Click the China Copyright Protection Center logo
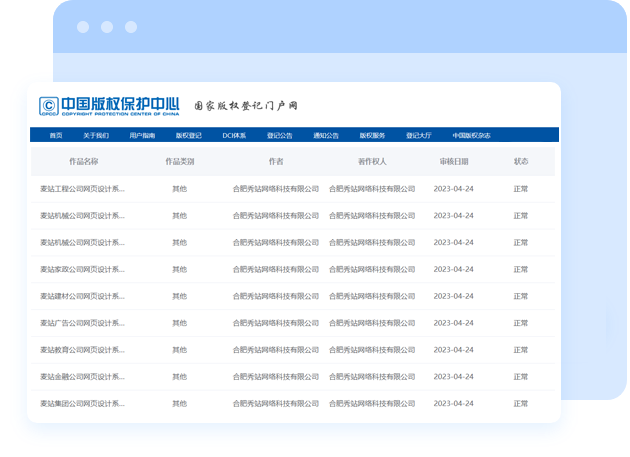Screen dimensions: 630x457 pyautogui.click(x=108, y=105)
